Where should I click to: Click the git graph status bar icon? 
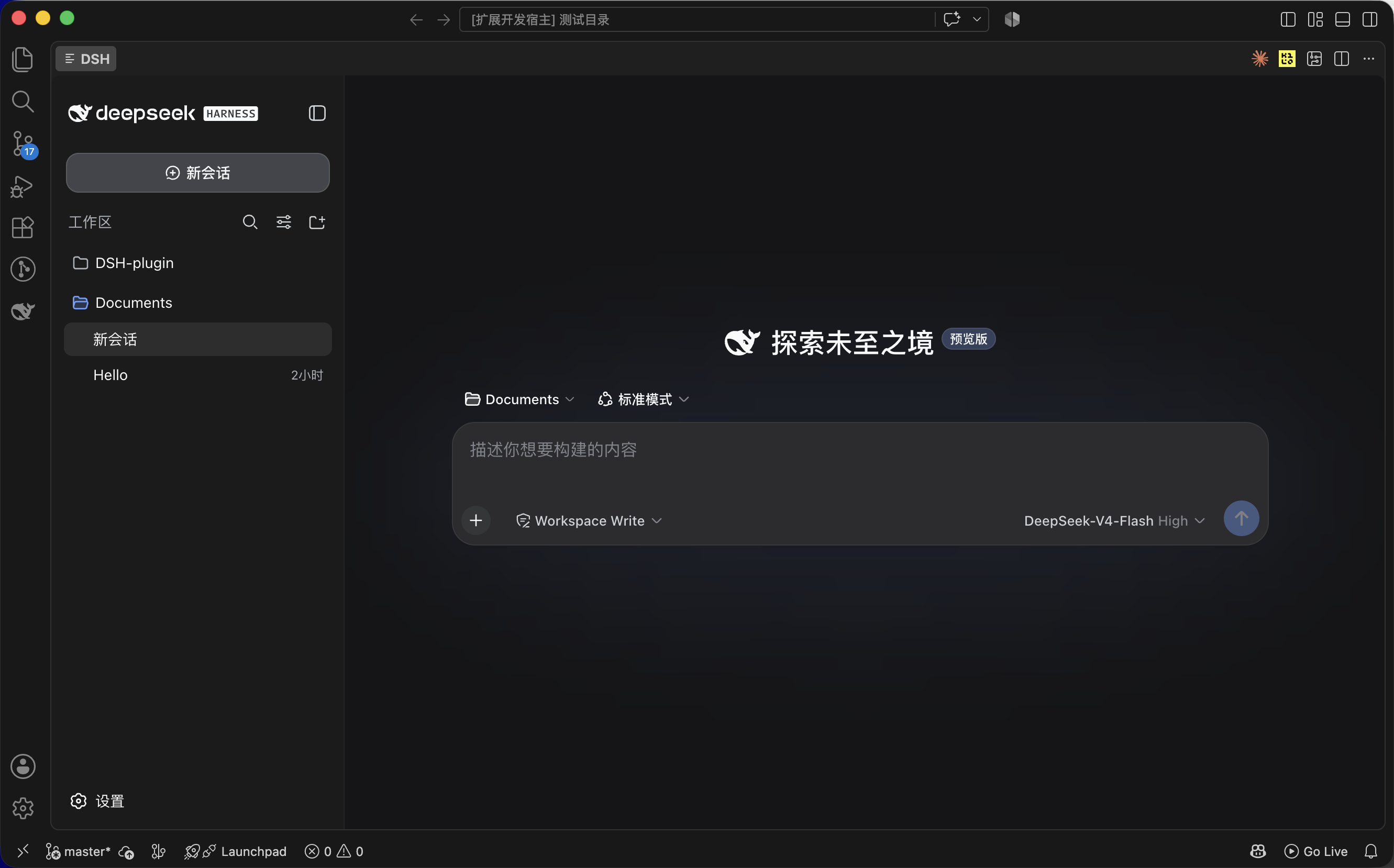pos(159,851)
